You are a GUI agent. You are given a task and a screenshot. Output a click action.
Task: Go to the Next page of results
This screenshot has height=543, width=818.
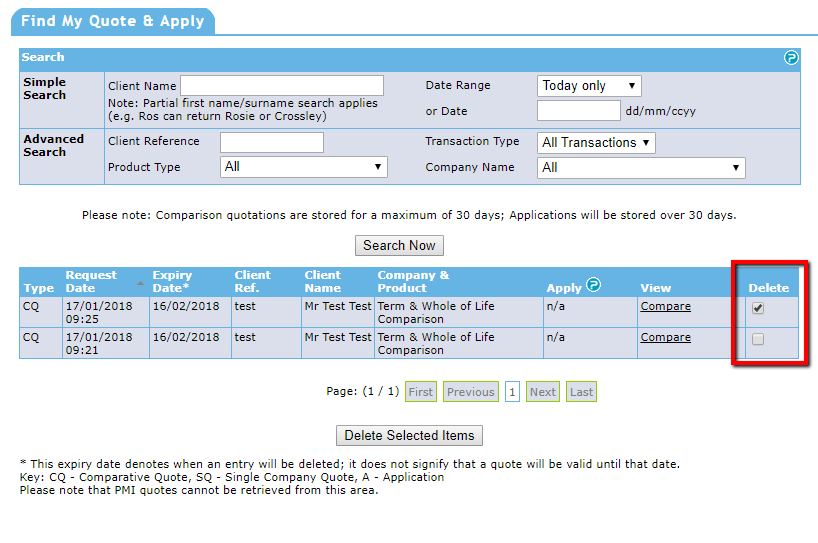(x=543, y=392)
